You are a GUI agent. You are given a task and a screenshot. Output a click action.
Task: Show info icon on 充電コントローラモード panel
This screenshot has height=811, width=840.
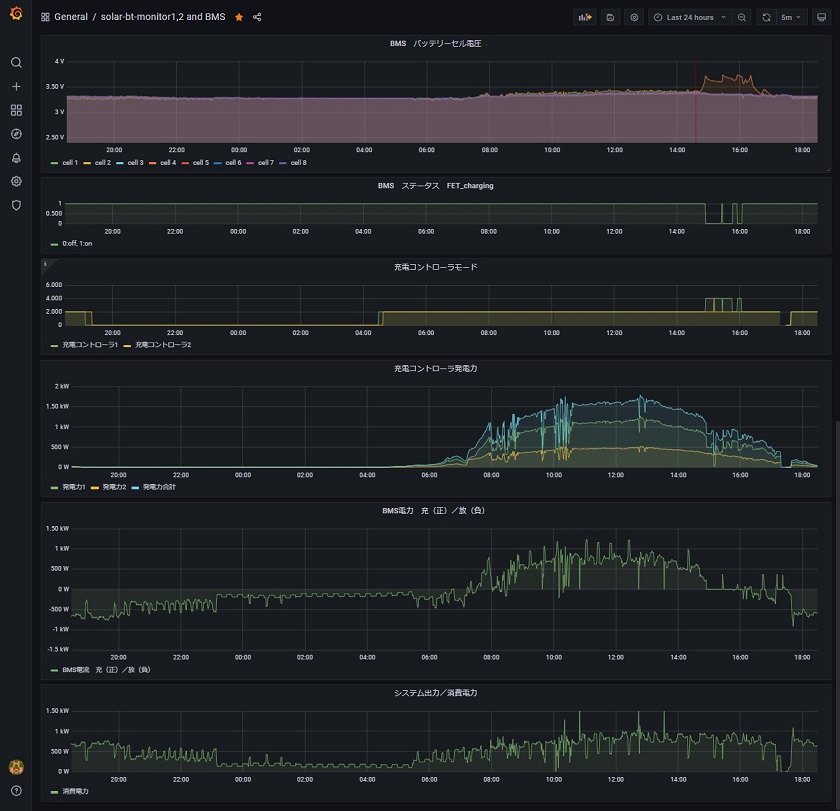pyautogui.click(x=46, y=264)
